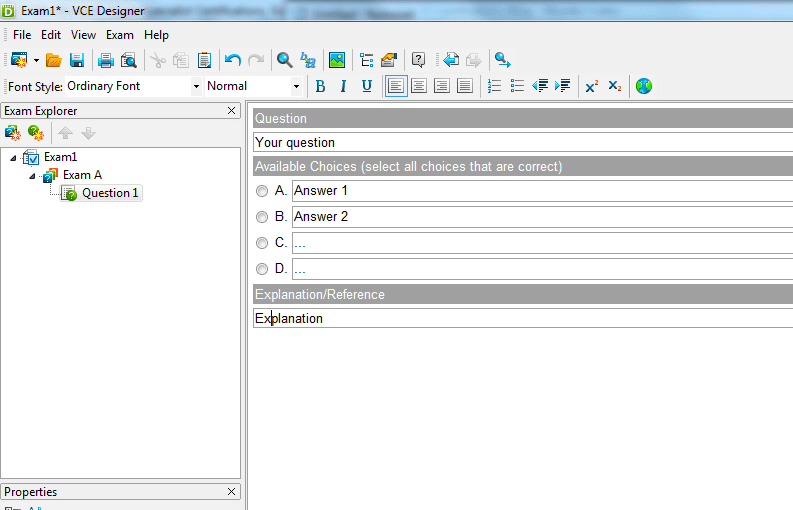Go to next question arrow icon
This screenshot has width=793, height=510.
pyautogui.click(x=473, y=60)
